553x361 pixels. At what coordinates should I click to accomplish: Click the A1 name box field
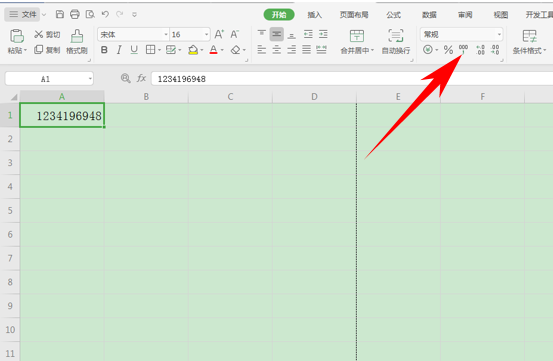pos(49,79)
